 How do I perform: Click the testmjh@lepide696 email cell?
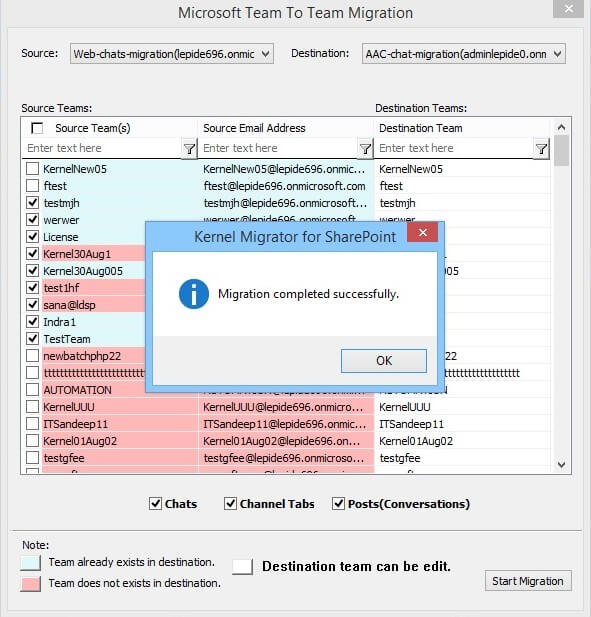point(286,203)
